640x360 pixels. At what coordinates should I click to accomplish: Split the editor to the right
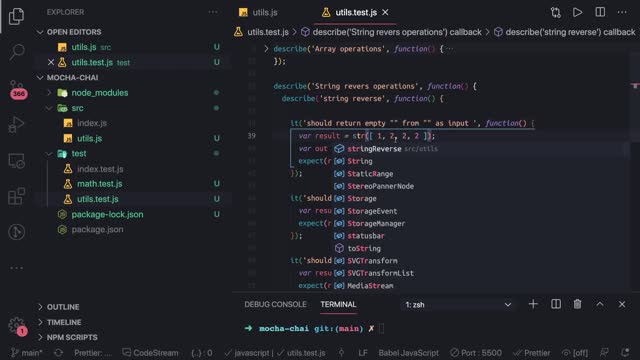click(600, 12)
